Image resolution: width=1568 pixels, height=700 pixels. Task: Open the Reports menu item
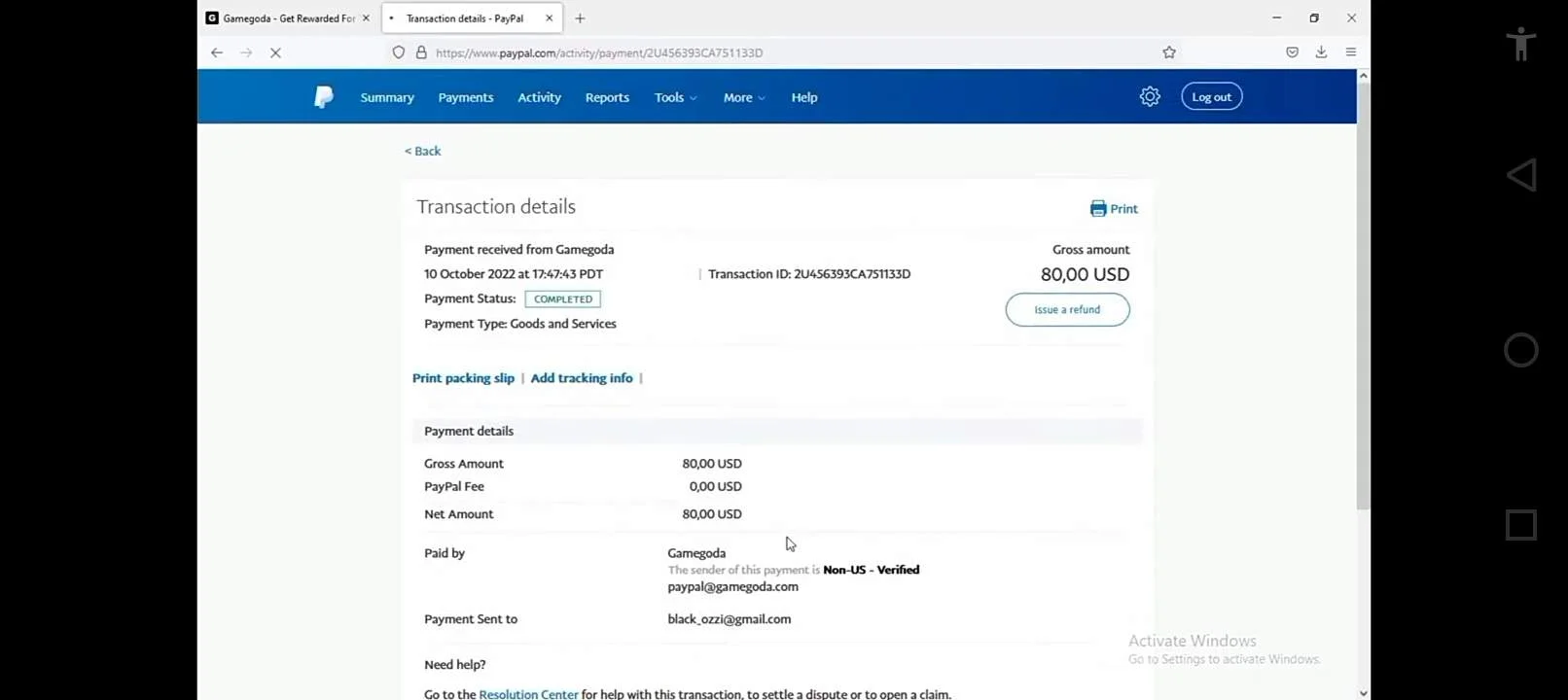[x=607, y=97]
